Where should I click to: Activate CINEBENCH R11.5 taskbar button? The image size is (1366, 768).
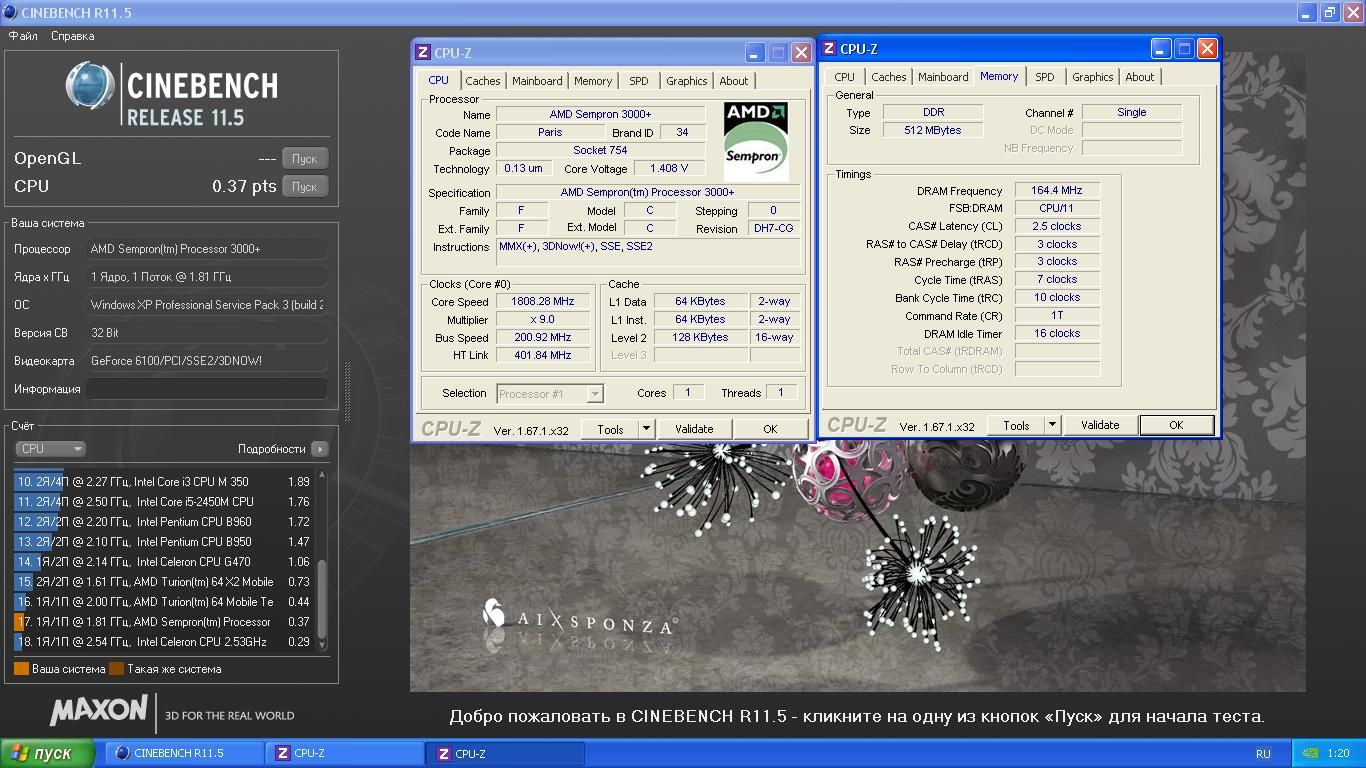click(x=183, y=754)
